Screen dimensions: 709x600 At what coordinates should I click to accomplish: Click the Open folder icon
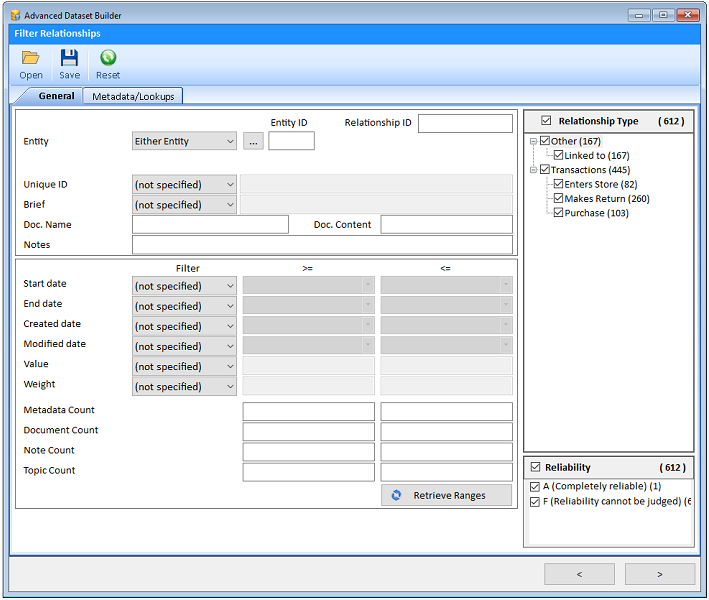coord(31,59)
